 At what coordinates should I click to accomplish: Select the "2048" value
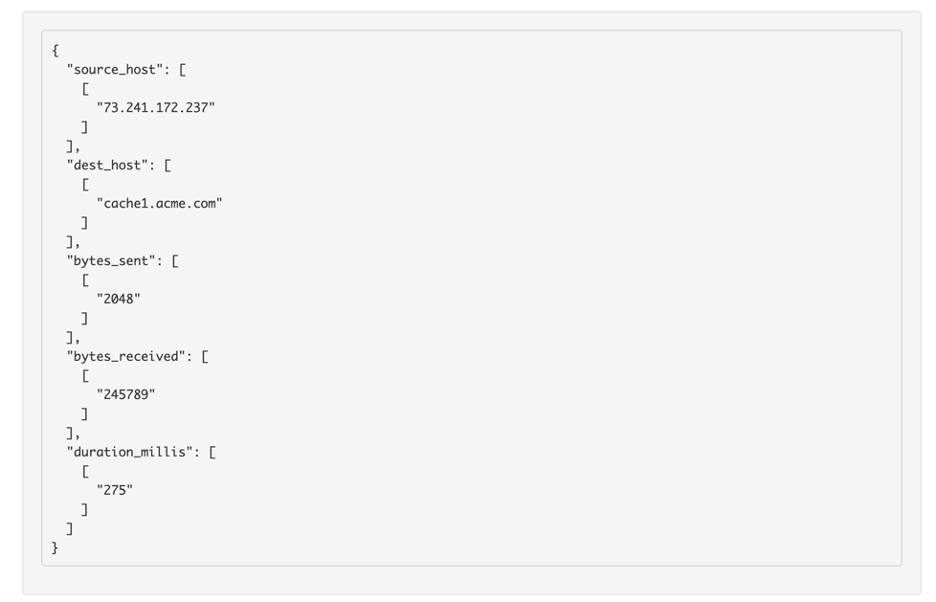[118, 299]
